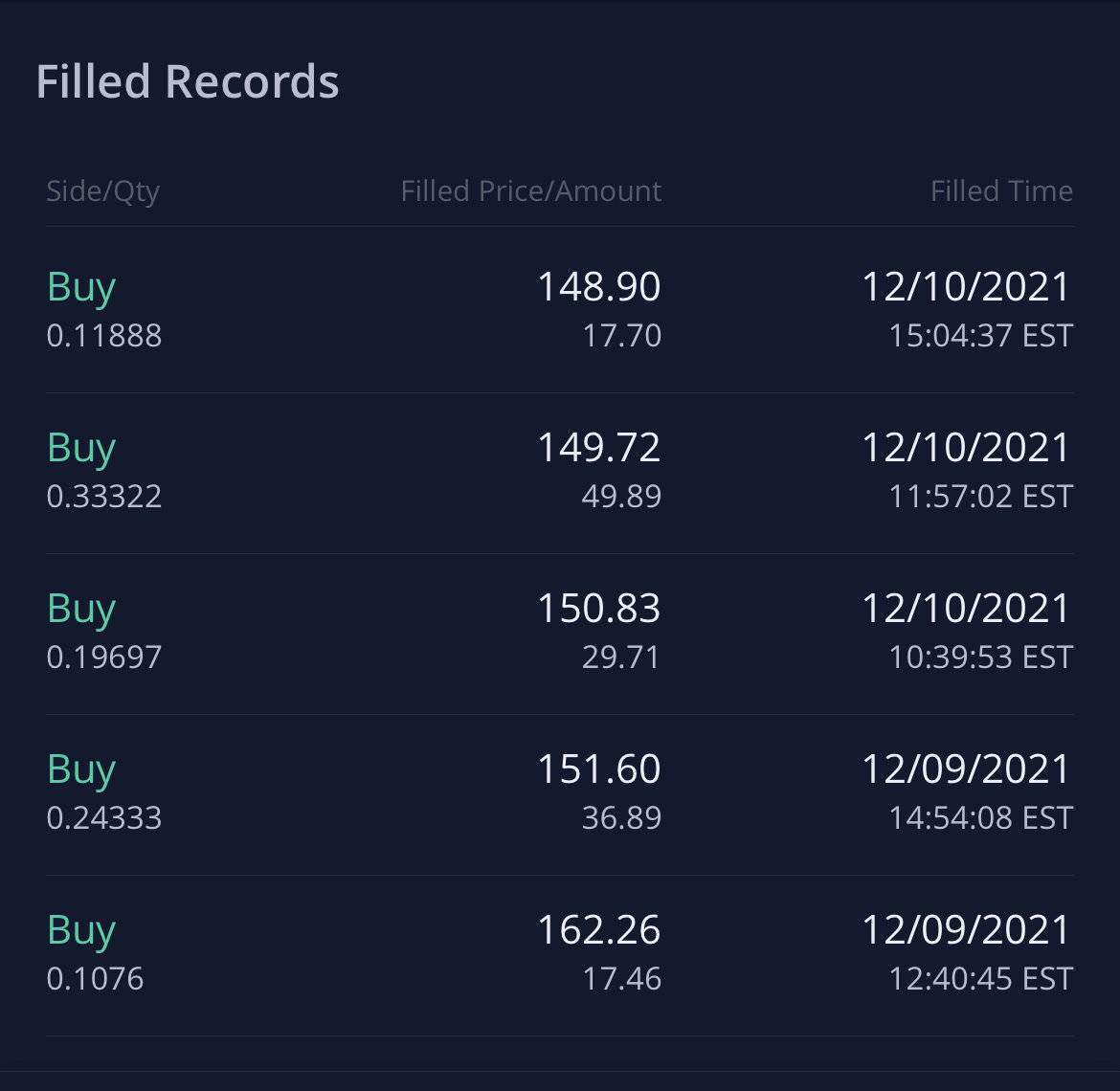This screenshot has width=1120, height=1091.
Task: Select quantity 0.1076 in last record
Action: [x=95, y=978]
